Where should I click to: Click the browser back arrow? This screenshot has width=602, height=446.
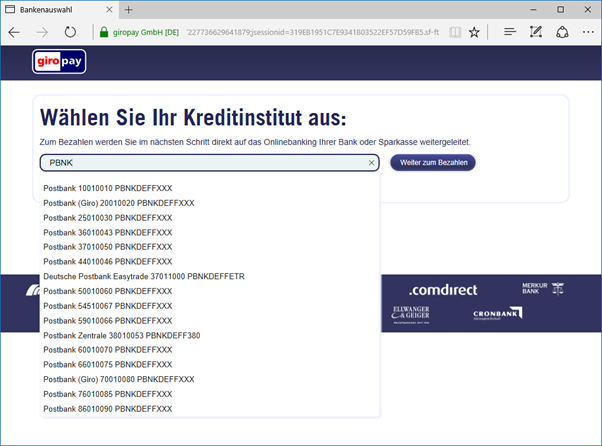coord(14,32)
